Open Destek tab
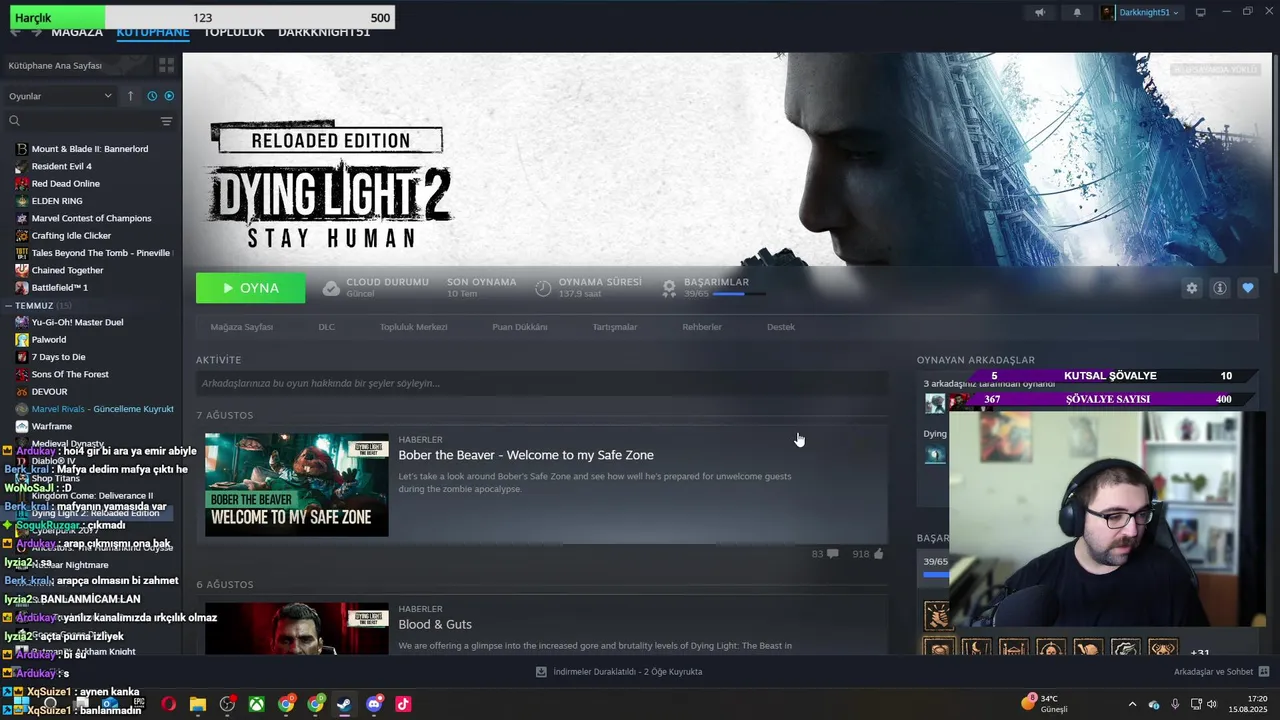 point(780,327)
